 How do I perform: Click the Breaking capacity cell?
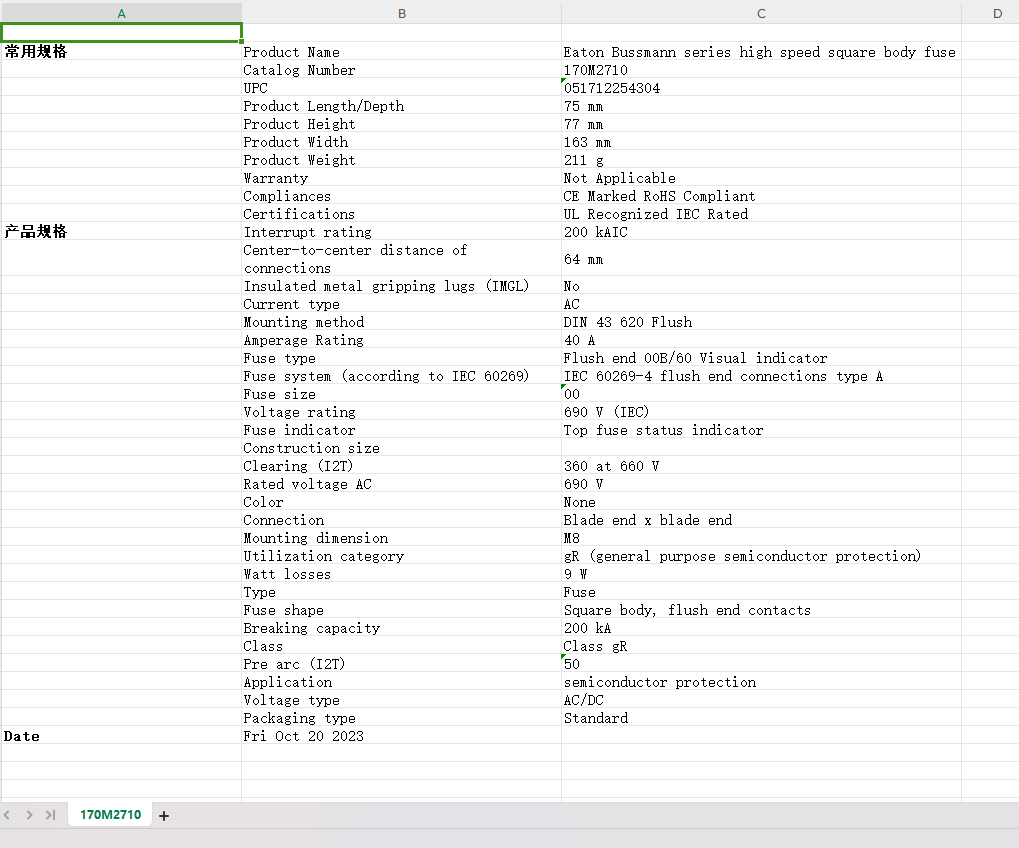(x=402, y=628)
